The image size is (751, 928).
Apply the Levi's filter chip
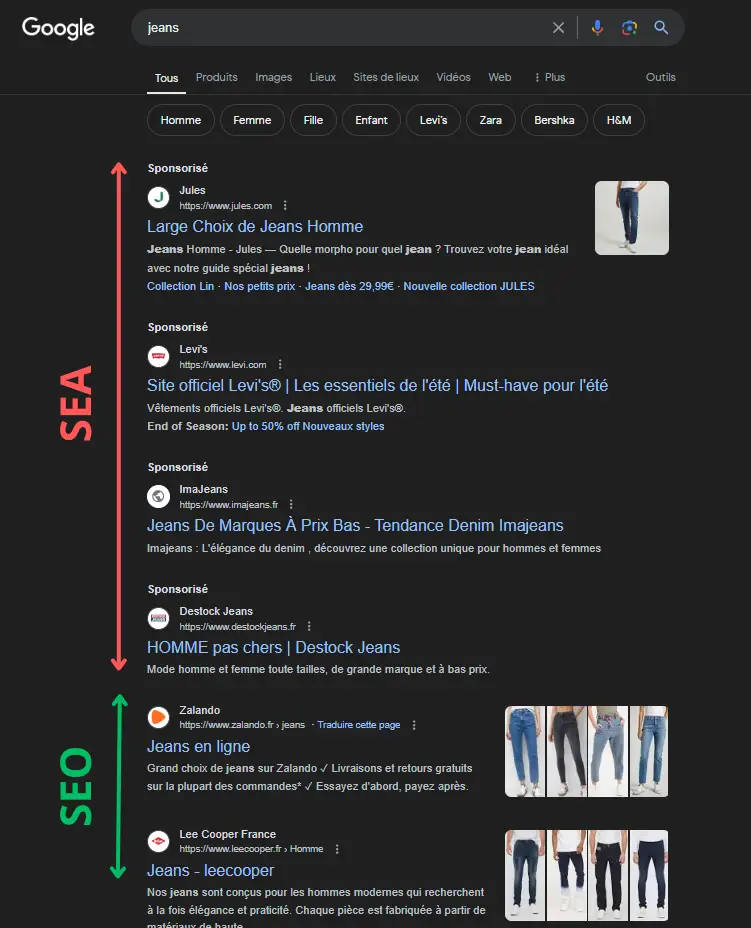tap(433, 120)
